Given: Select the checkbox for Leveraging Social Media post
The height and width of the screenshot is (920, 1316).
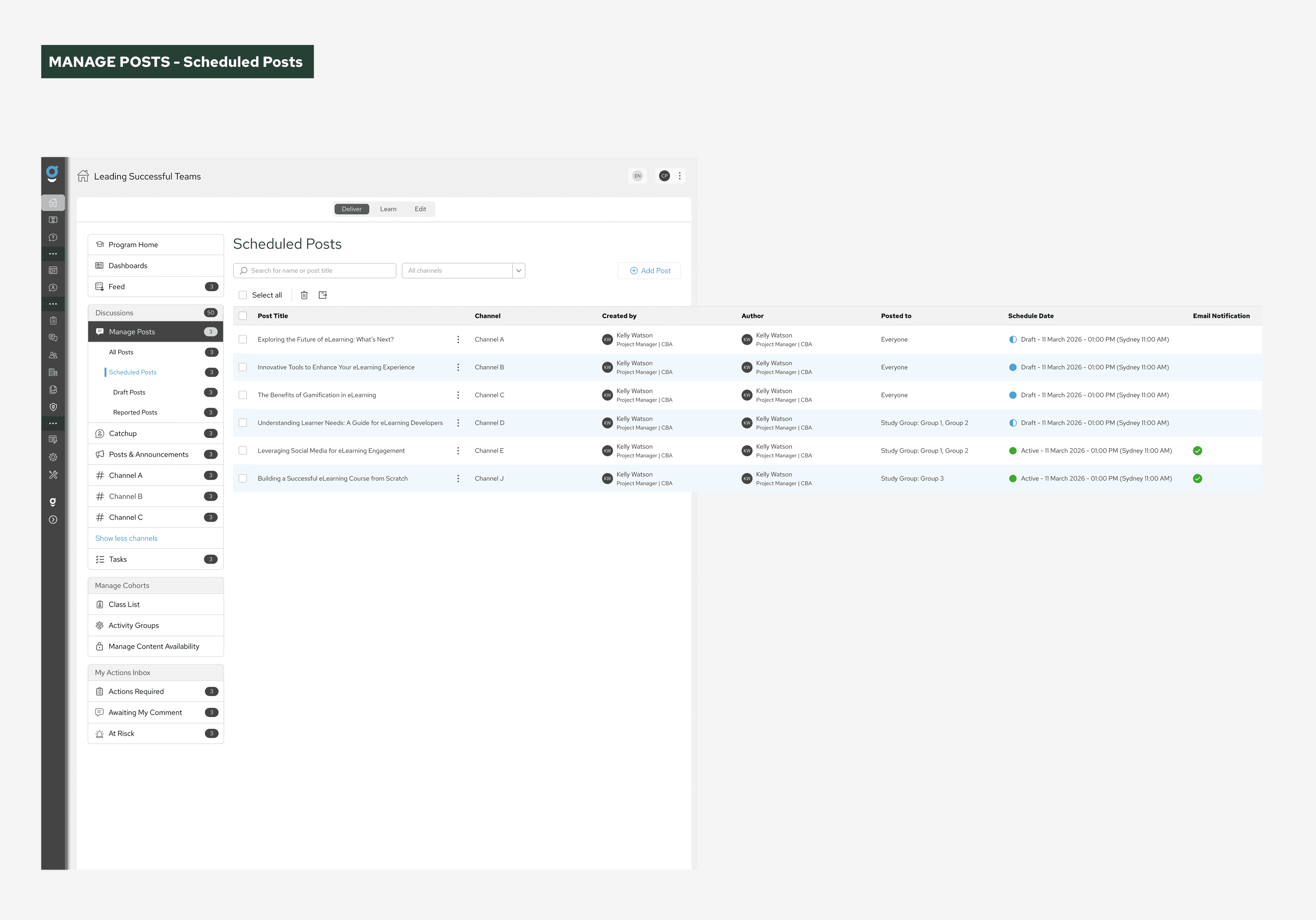Looking at the screenshot, I should click(x=243, y=451).
